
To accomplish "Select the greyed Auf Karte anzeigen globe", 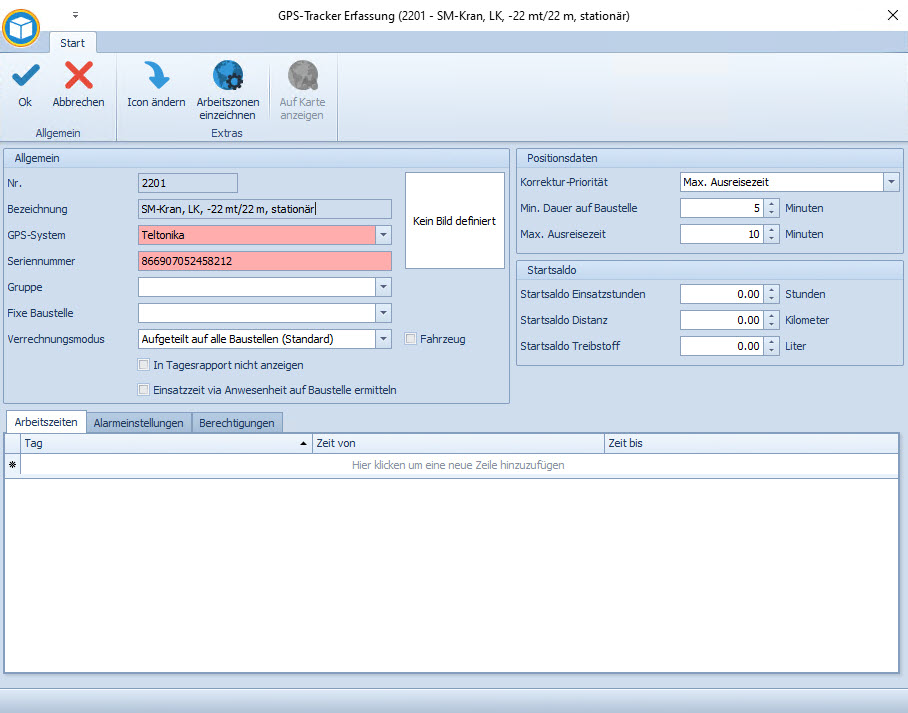I will pyautogui.click(x=302, y=75).
